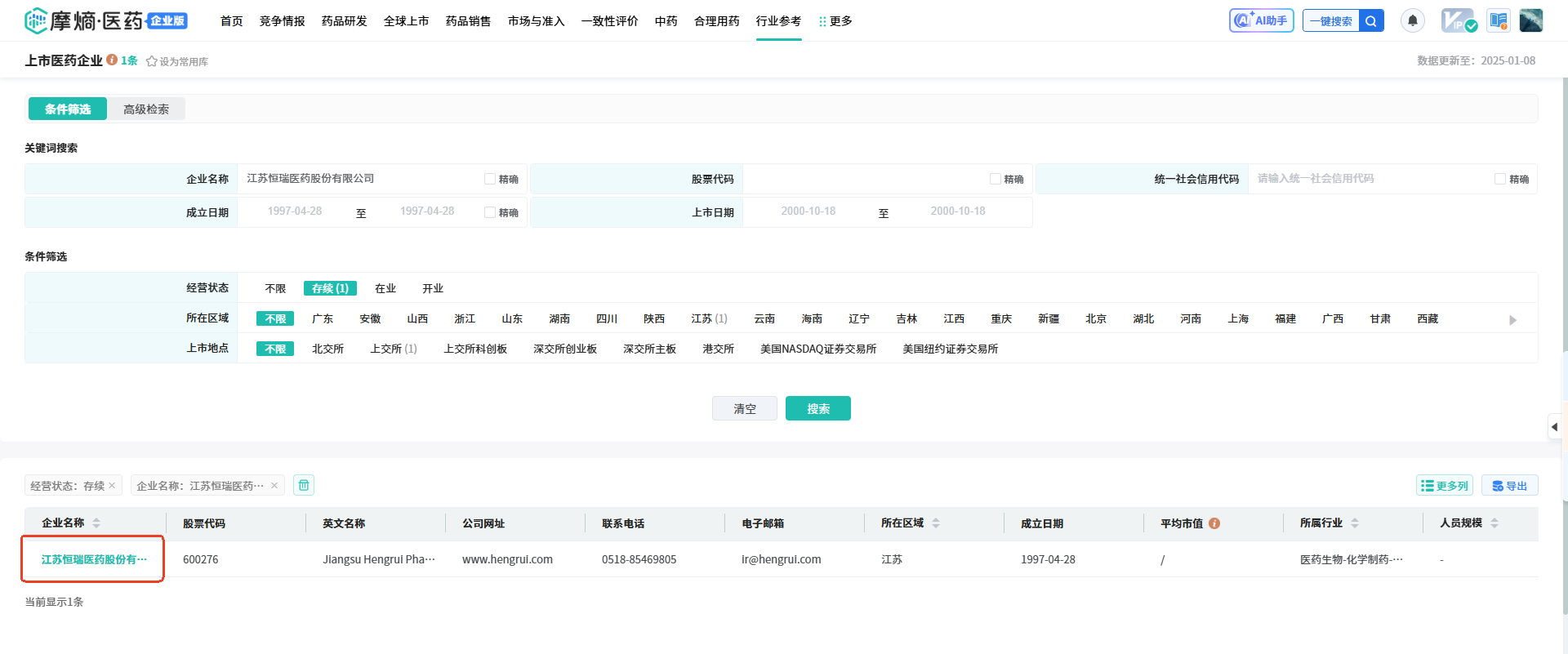This screenshot has width=1568, height=654.
Task: Click the blue magnifier search icon
Action: coord(1371,21)
